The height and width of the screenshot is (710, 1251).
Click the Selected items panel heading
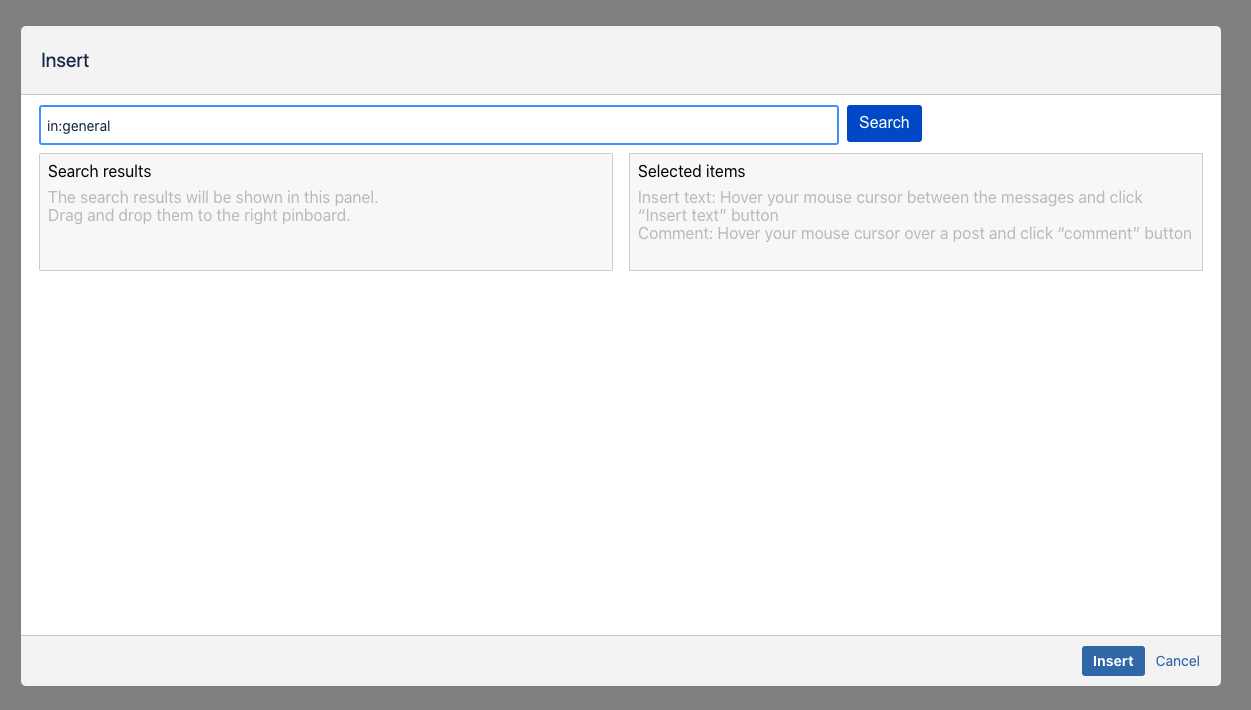coord(691,171)
